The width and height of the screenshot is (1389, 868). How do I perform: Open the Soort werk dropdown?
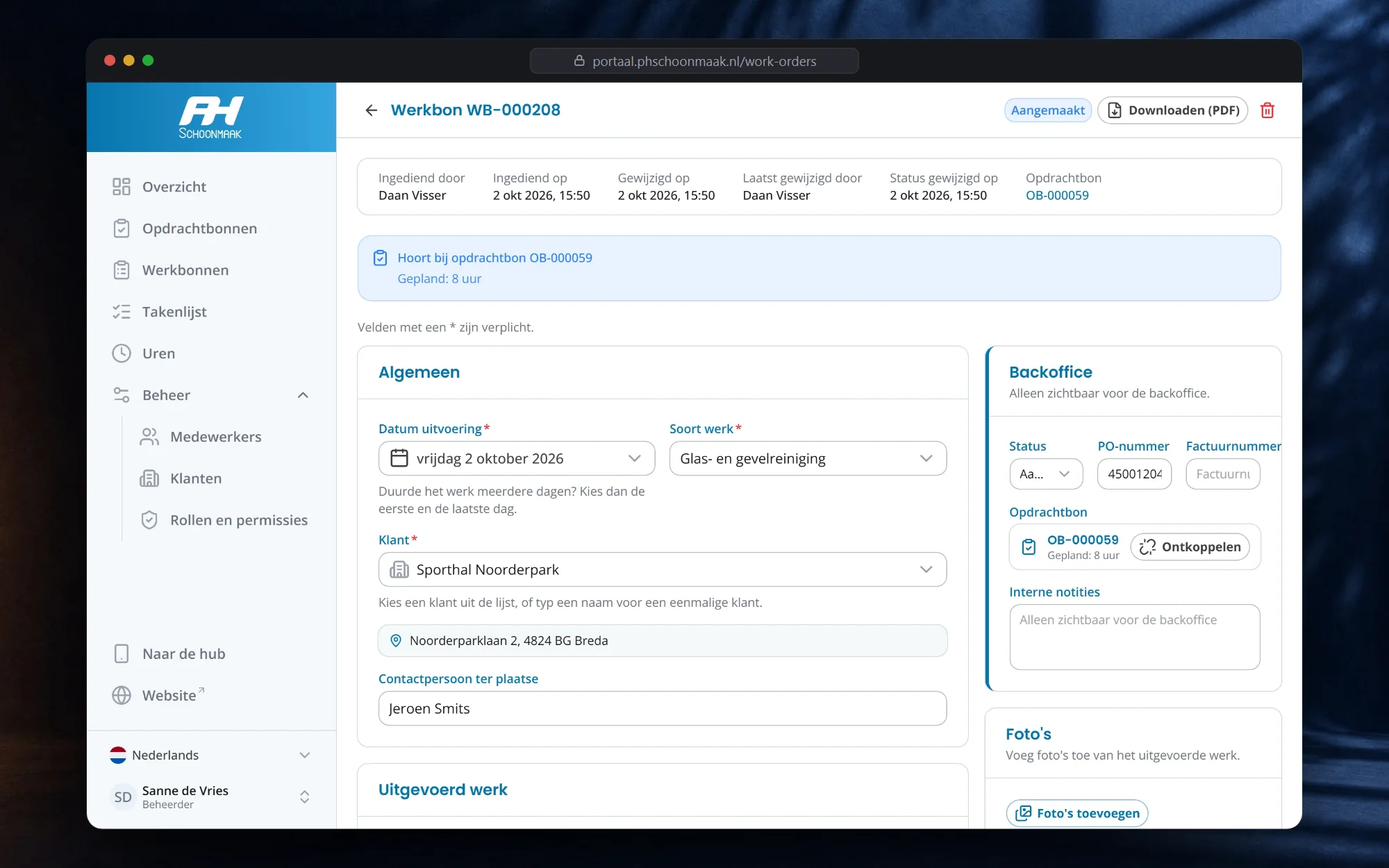tap(808, 458)
